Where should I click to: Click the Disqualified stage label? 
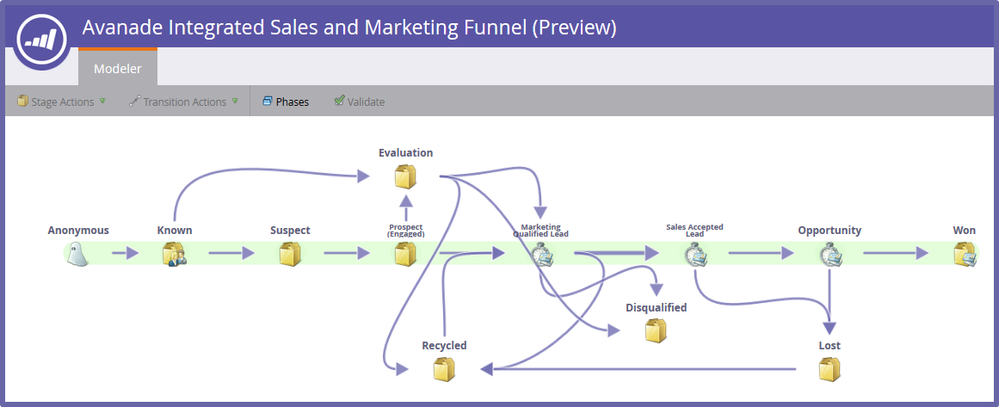click(656, 308)
